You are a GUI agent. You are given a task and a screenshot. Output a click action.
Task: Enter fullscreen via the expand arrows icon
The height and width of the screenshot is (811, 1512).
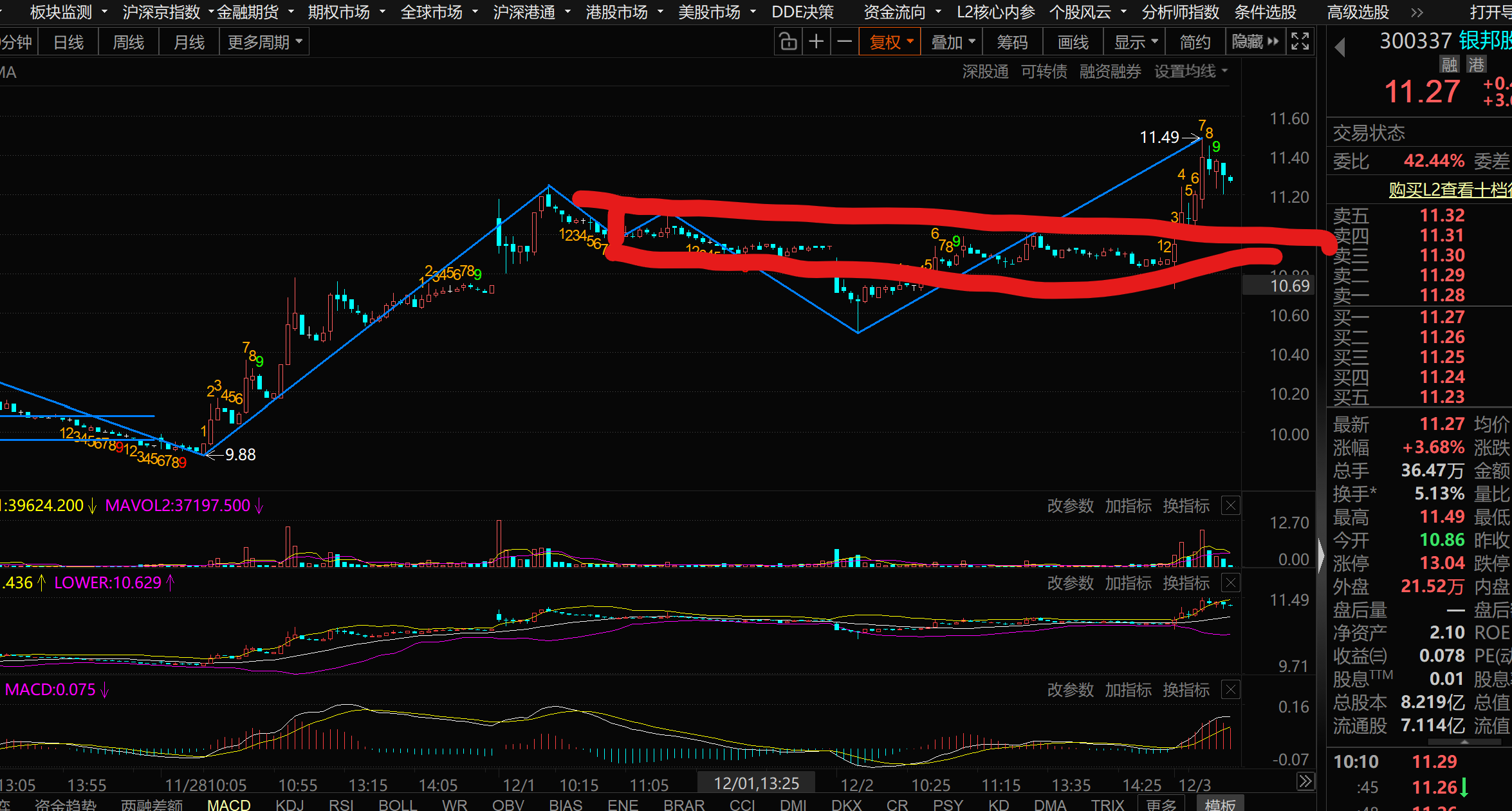pyautogui.click(x=1300, y=42)
